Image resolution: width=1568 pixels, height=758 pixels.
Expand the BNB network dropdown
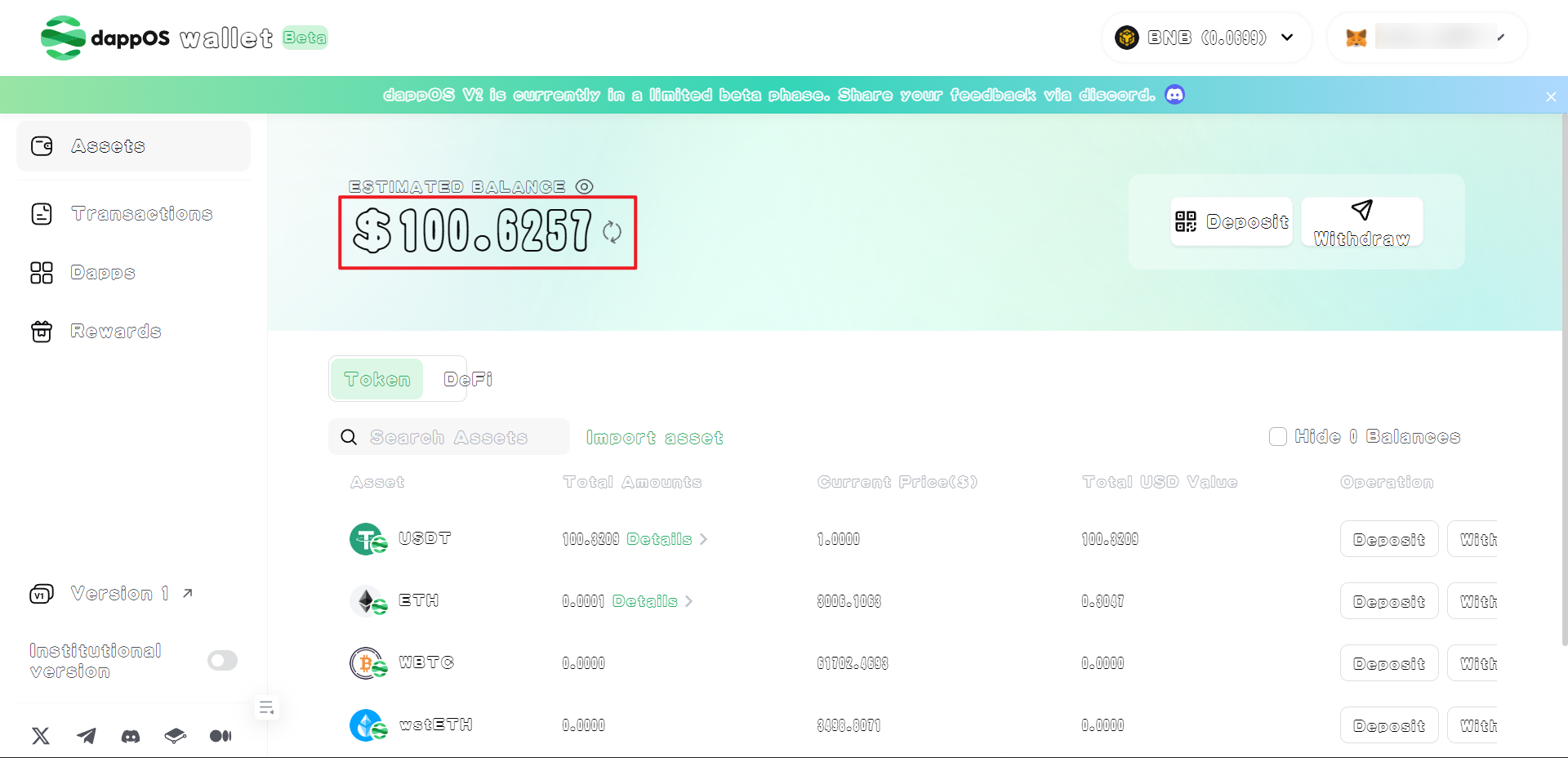coord(1205,38)
